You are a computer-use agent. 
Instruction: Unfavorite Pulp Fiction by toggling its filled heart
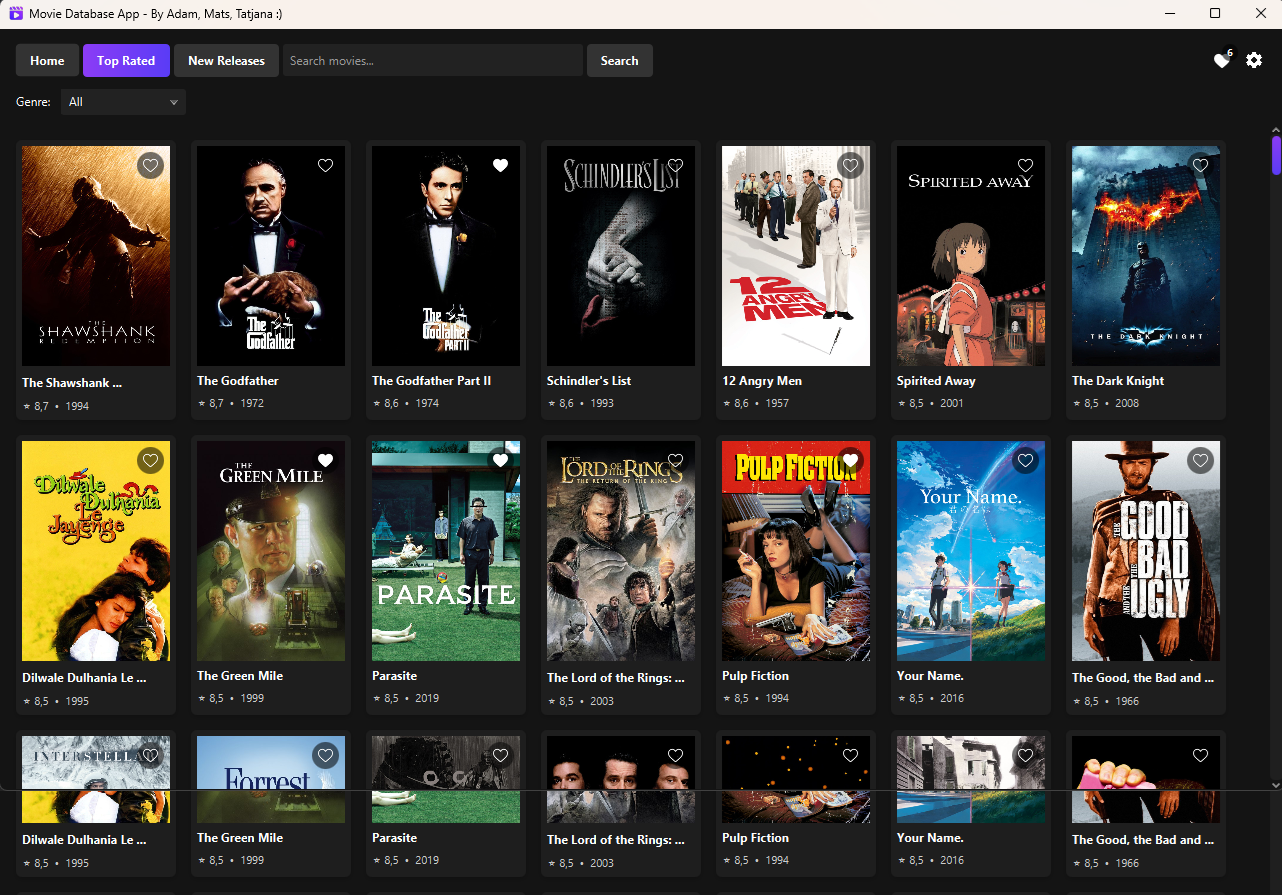tap(850, 460)
